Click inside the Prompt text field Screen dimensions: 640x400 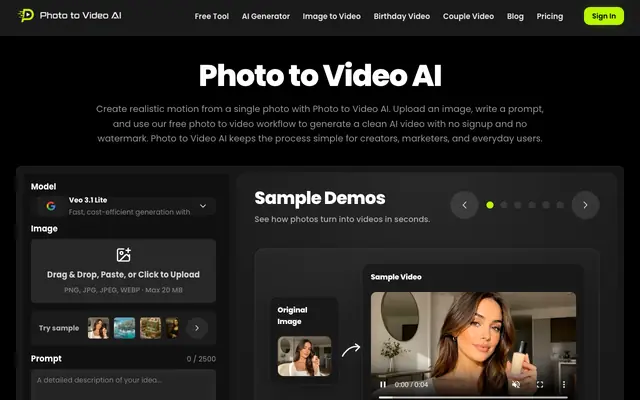click(x=123, y=385)
